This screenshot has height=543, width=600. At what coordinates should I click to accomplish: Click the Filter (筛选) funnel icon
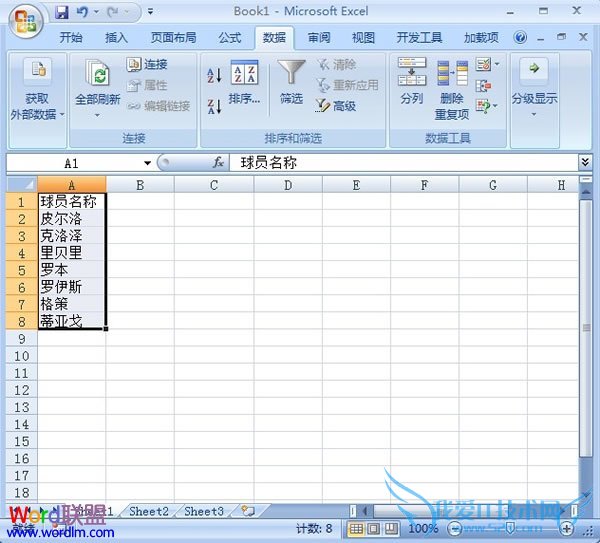click(291, 73)
